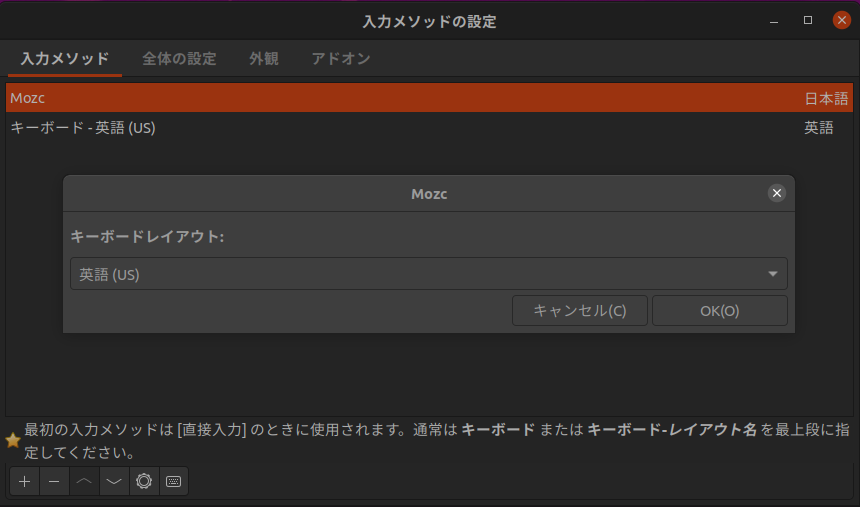The width and height of the screenshot is (860, 507).
Task: Close the Mozc dialog with X
Action: [777, 193]
